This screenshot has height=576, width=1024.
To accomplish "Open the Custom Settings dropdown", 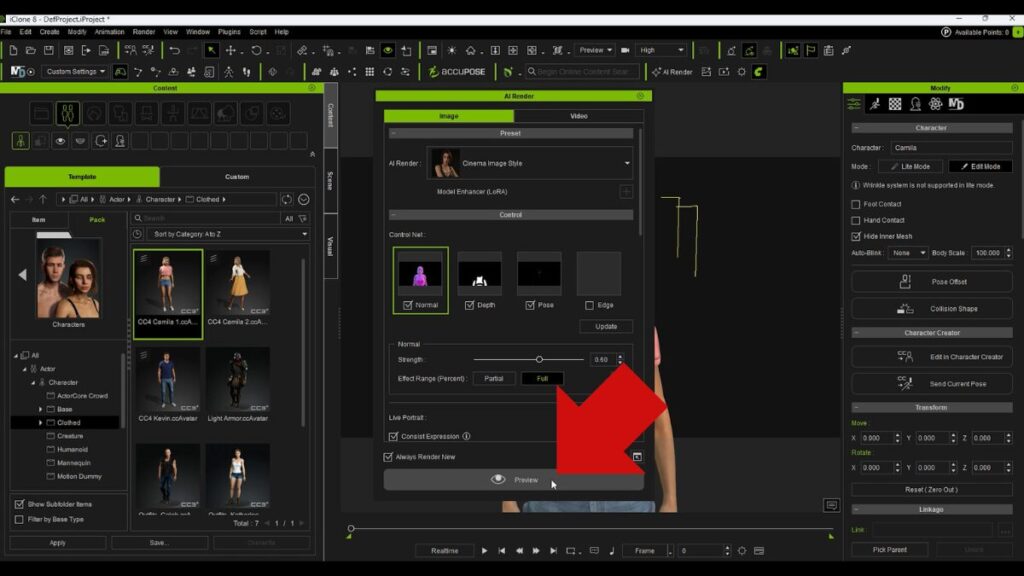I will click(74, 72).
